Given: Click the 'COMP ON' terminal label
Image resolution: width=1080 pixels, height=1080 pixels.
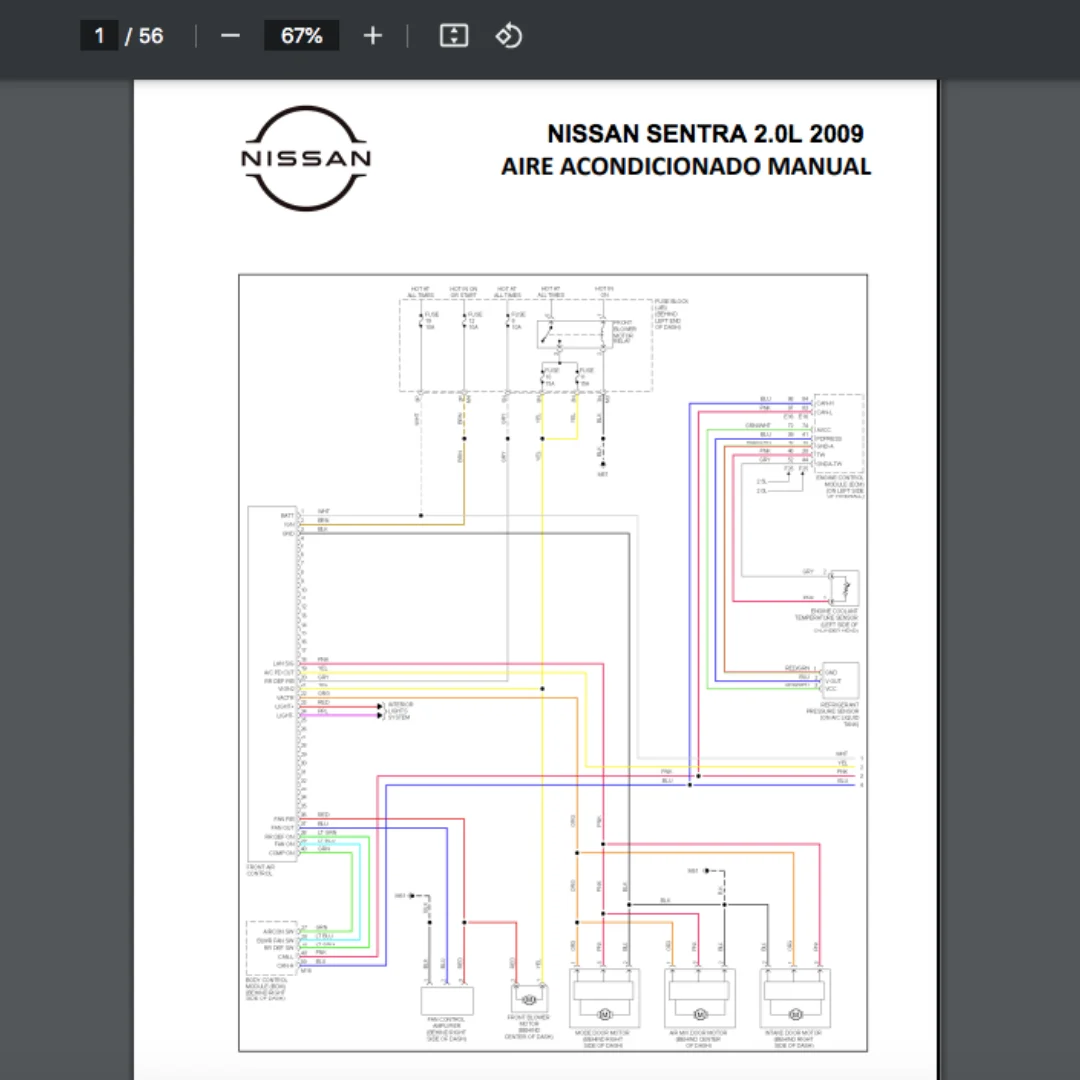Looking at the screenshot, I should coord(284,853).
